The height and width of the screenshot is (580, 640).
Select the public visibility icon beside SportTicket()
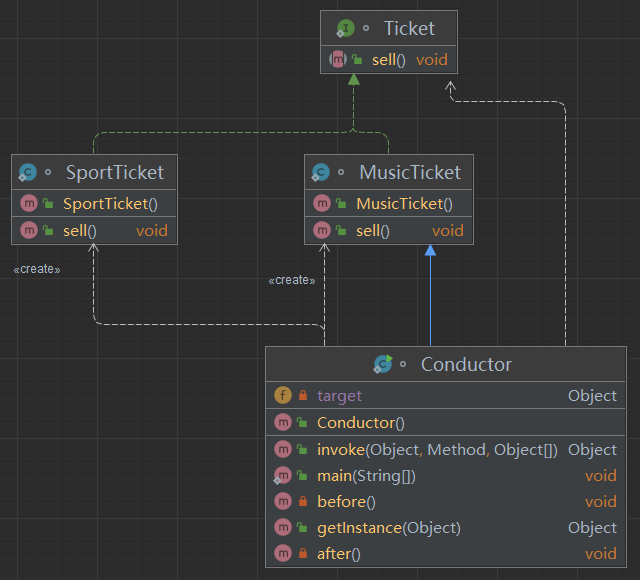(x=48, y=203)
